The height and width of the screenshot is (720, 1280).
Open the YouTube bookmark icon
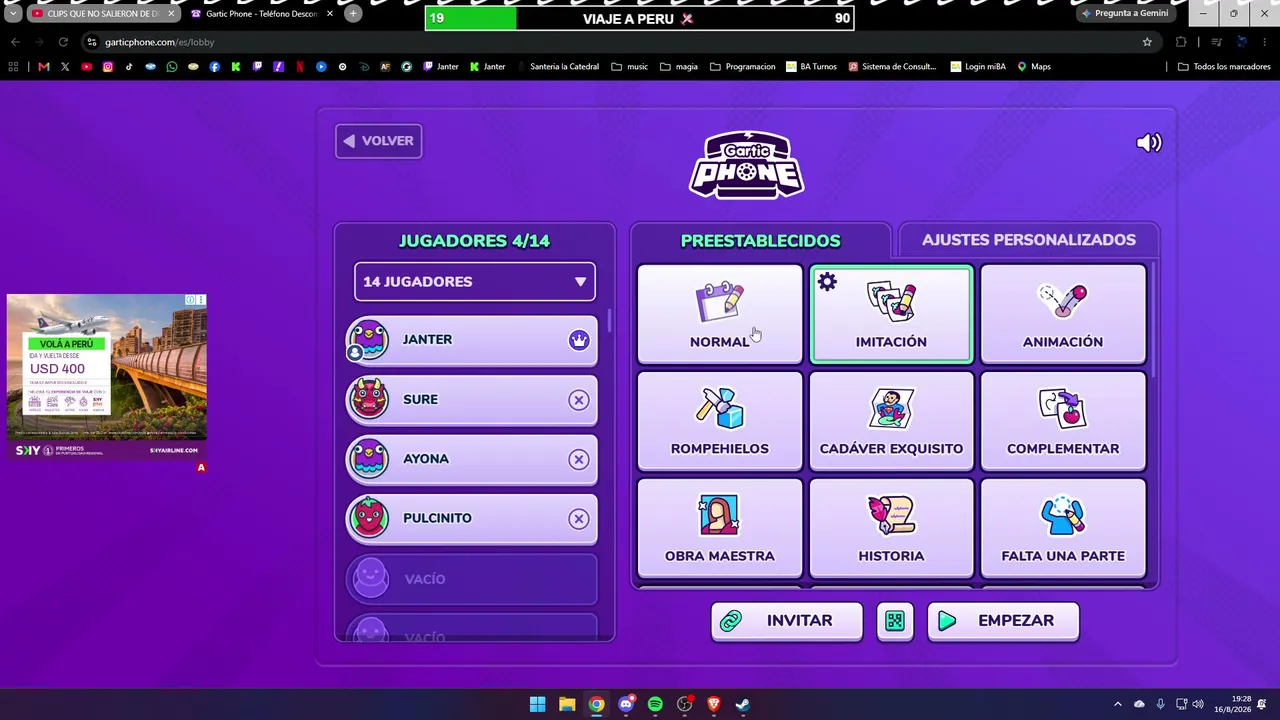click(x=86, y=67)
